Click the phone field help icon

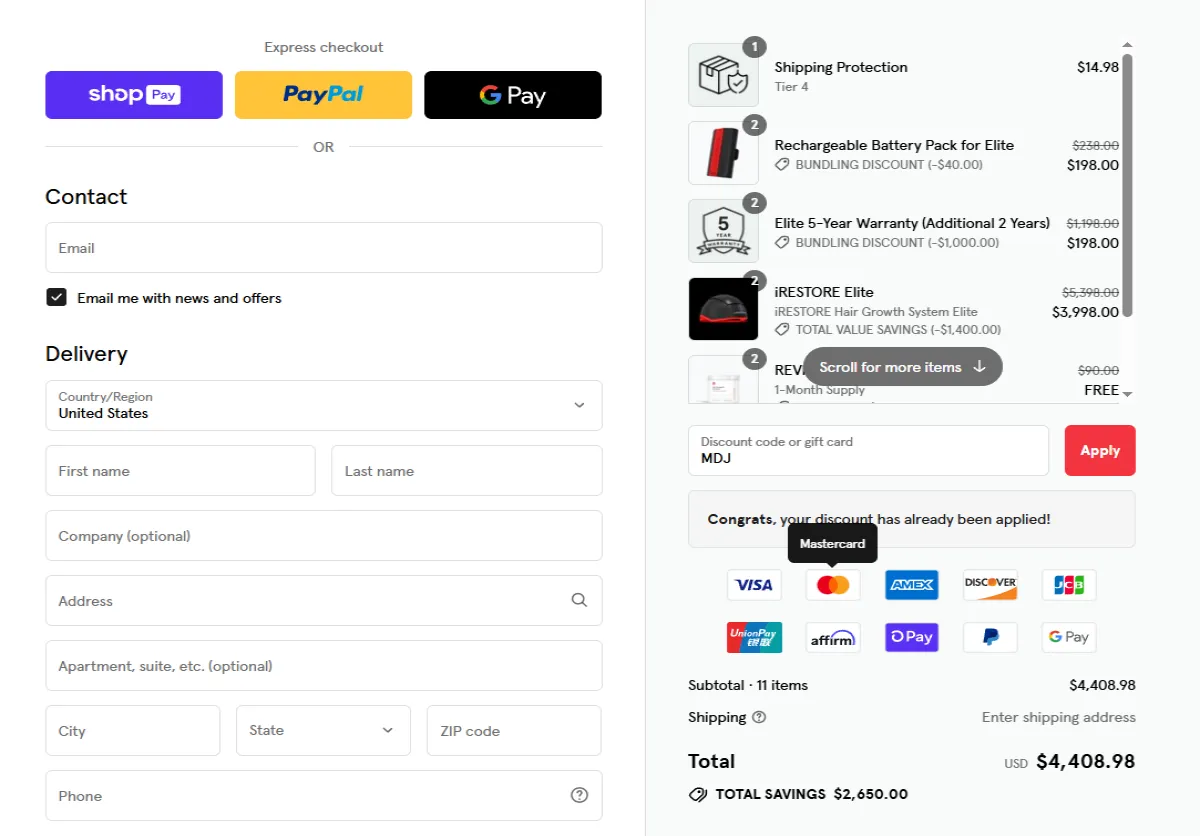coord(579,796)
